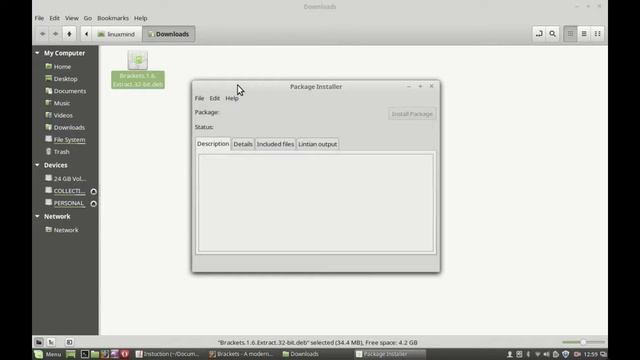The height and width of the screenshot is (360, 640).
Task: Open Videos in the sidebar
Action: coord(63,116)
